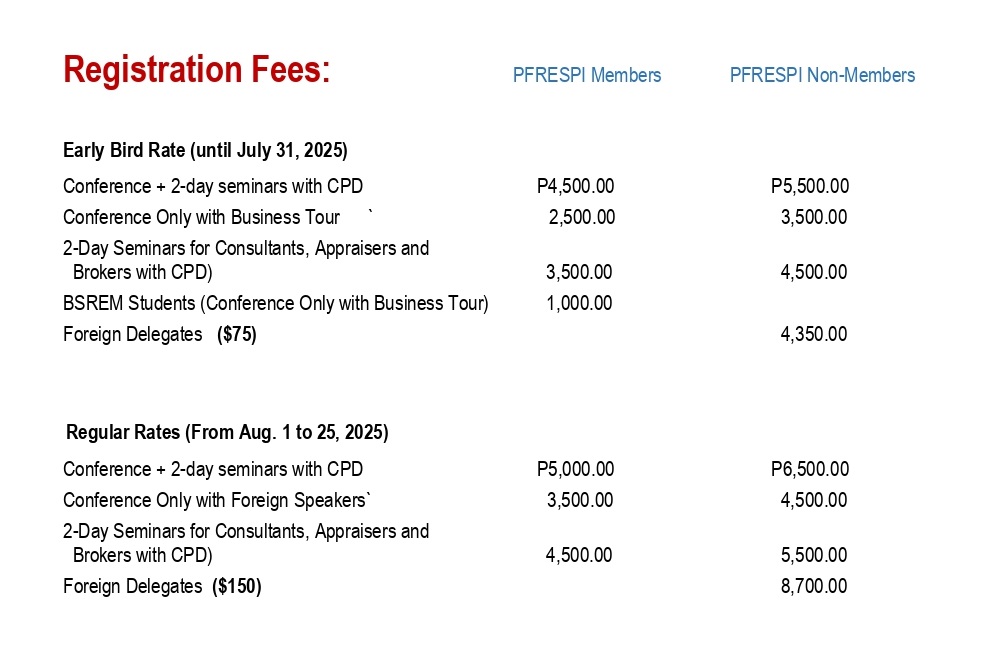This screenshot has width=995, height=670.
Task: Select Conference Only with Business Tour row
Action: tap(455, 217)
